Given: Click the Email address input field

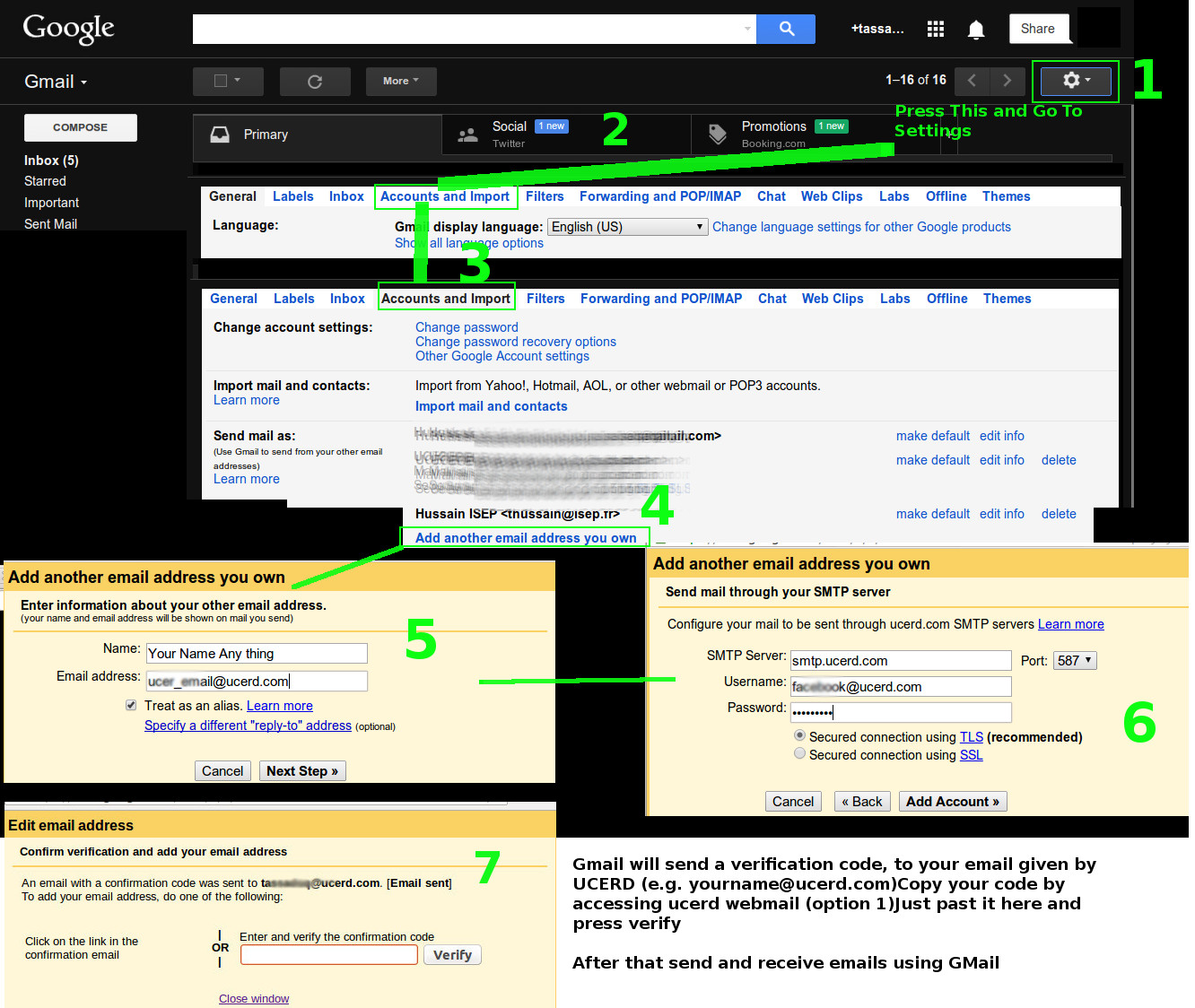Looking at the screenshot, I should (x=257, y=681).
